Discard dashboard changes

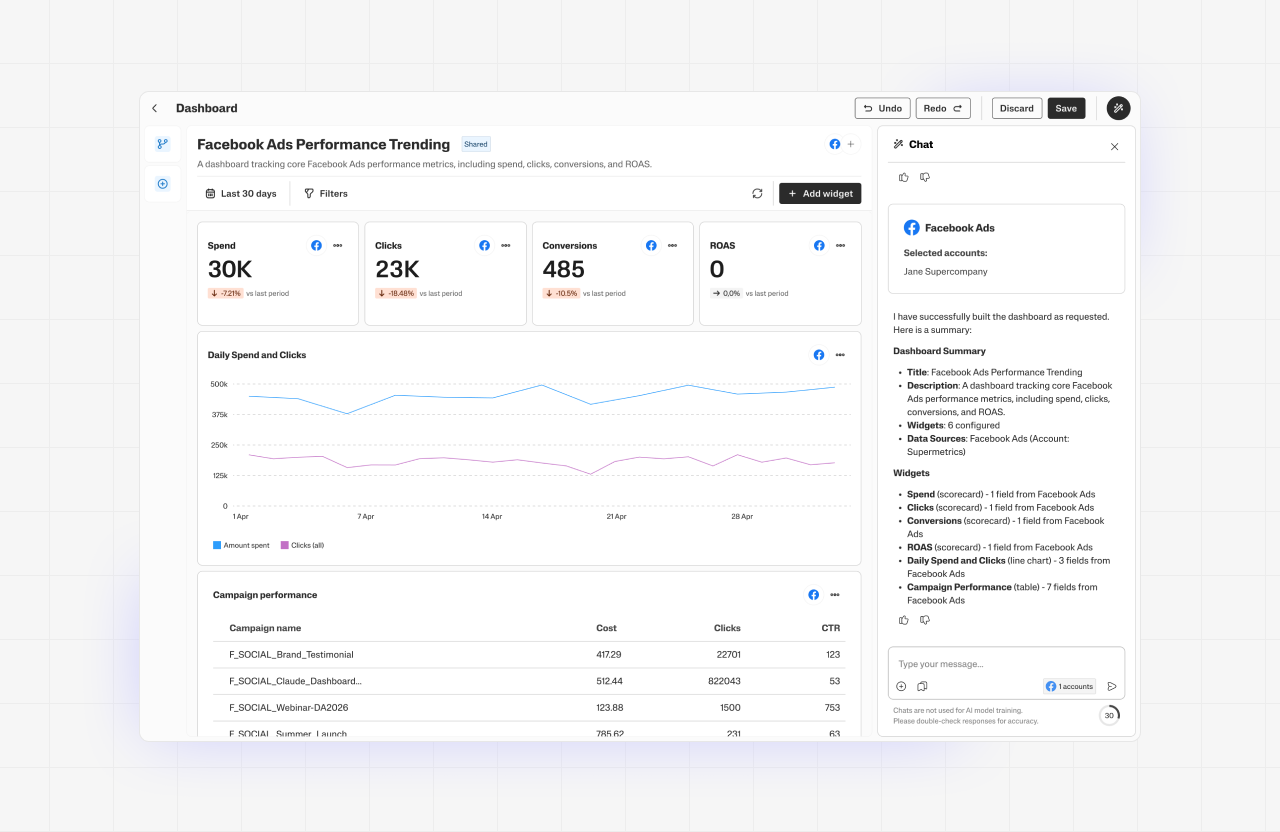point(1017,108)
